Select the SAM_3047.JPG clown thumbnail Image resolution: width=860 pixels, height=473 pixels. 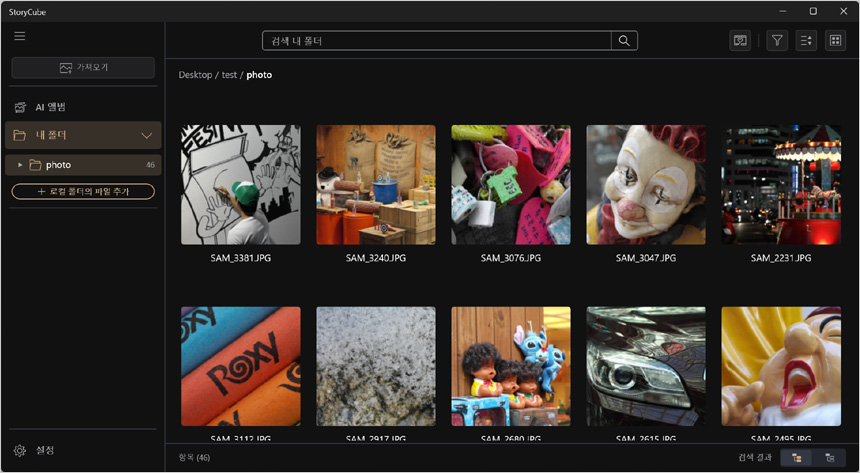[645, 185]
